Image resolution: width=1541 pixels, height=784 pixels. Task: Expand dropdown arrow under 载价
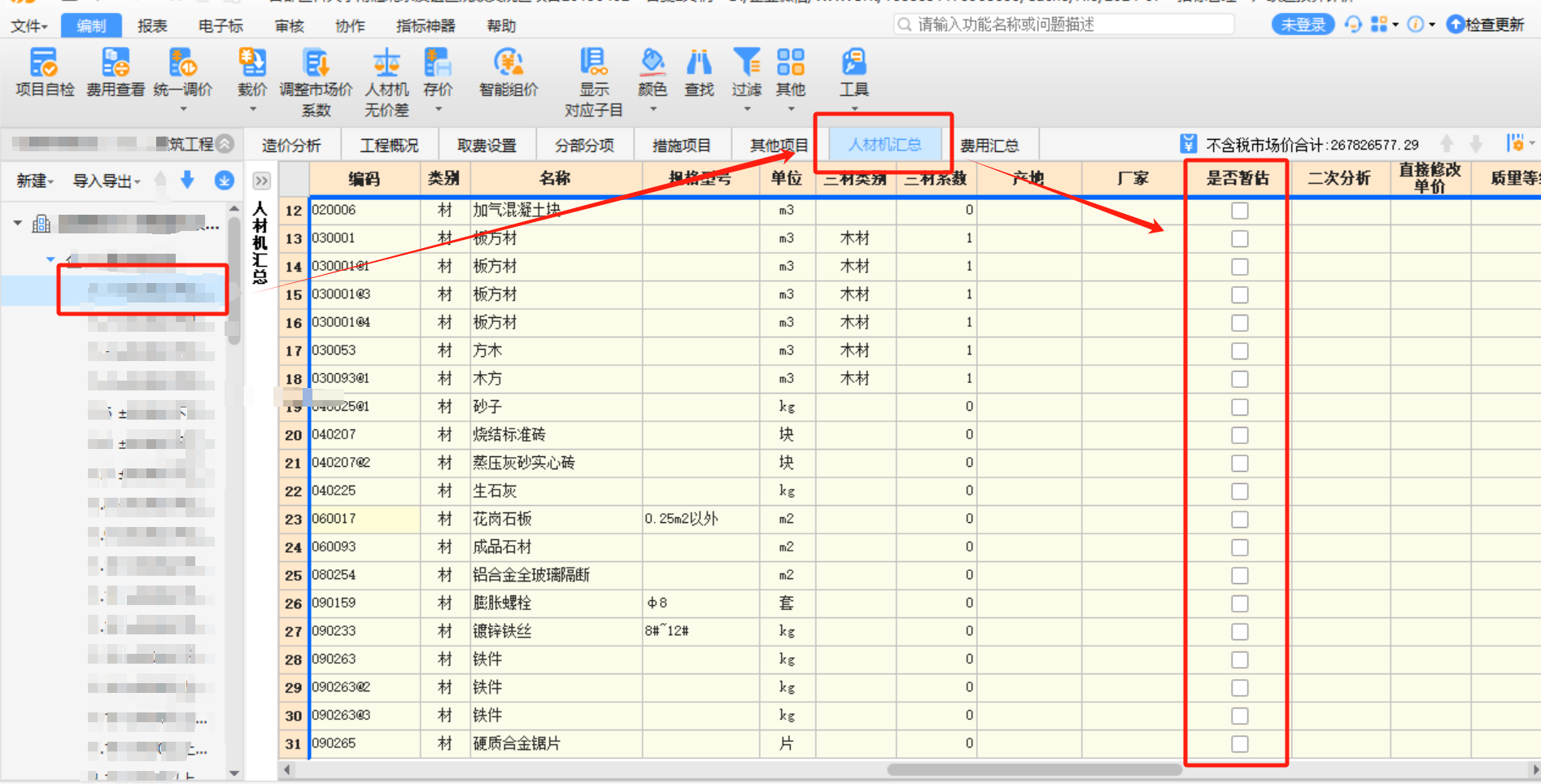point(252,108)
